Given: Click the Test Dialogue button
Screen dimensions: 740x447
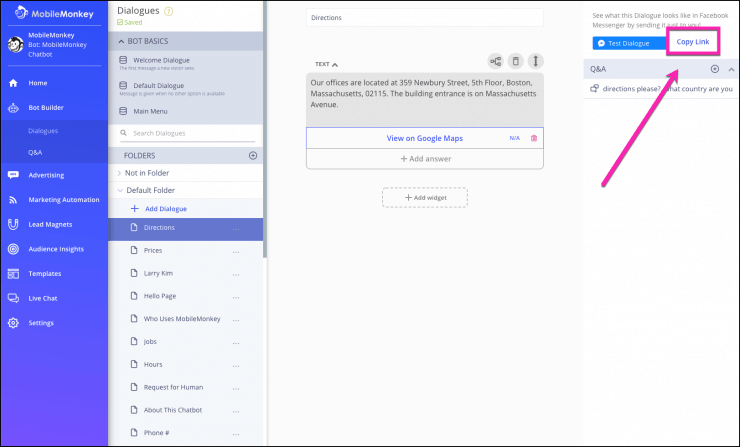Looking at the screenshot, I should pyautogui.click(x=630, y=43).
